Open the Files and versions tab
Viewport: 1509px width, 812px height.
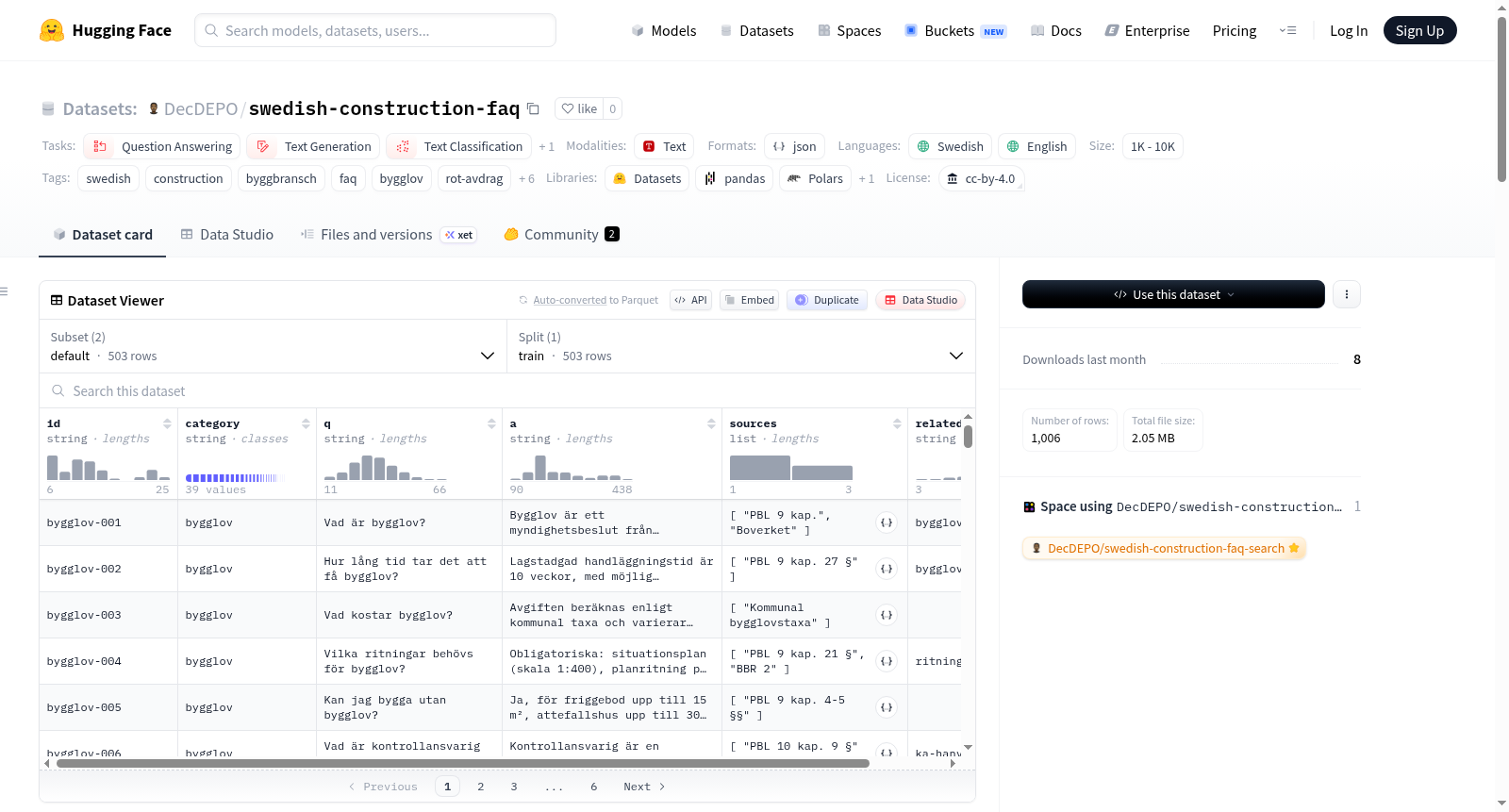(389, 235)
